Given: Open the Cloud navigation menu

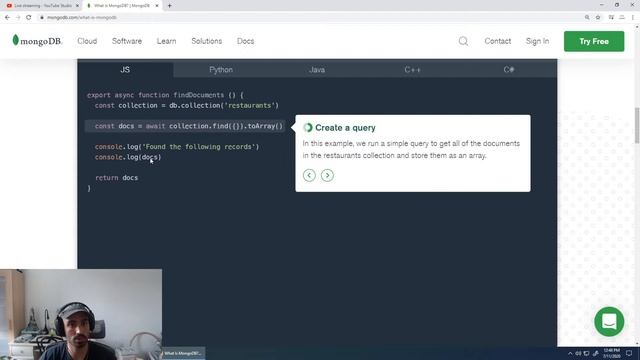Looking at the screenshot, I should point(87,41).
